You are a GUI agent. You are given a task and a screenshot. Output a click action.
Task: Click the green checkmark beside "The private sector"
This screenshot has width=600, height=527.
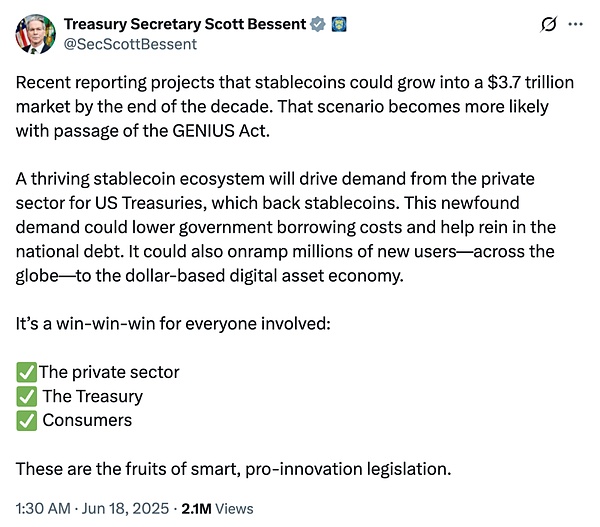pyautogui.click(x=27, y=372)
